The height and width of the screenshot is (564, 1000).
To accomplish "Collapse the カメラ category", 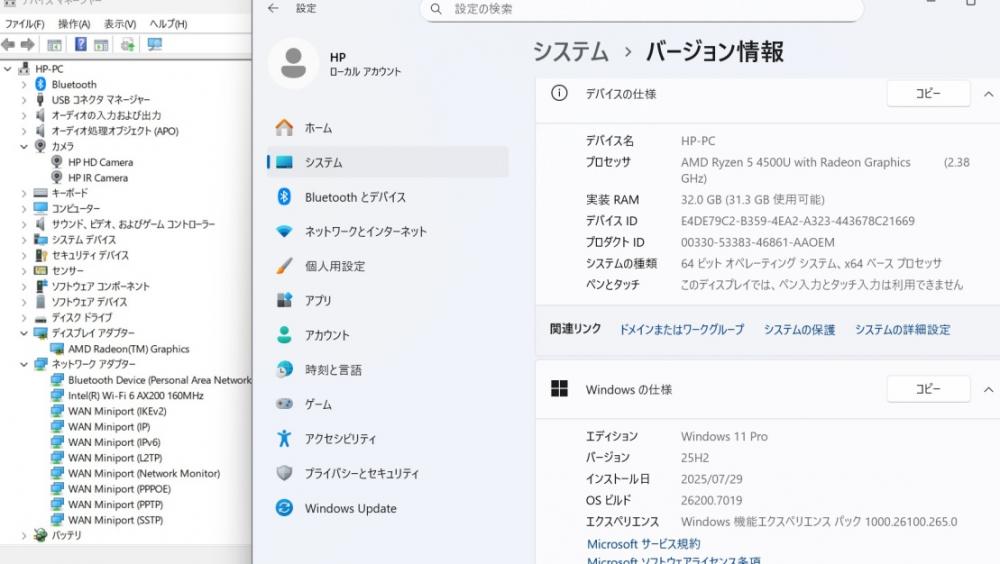I will pyautogui.click(x=24, y=146).
